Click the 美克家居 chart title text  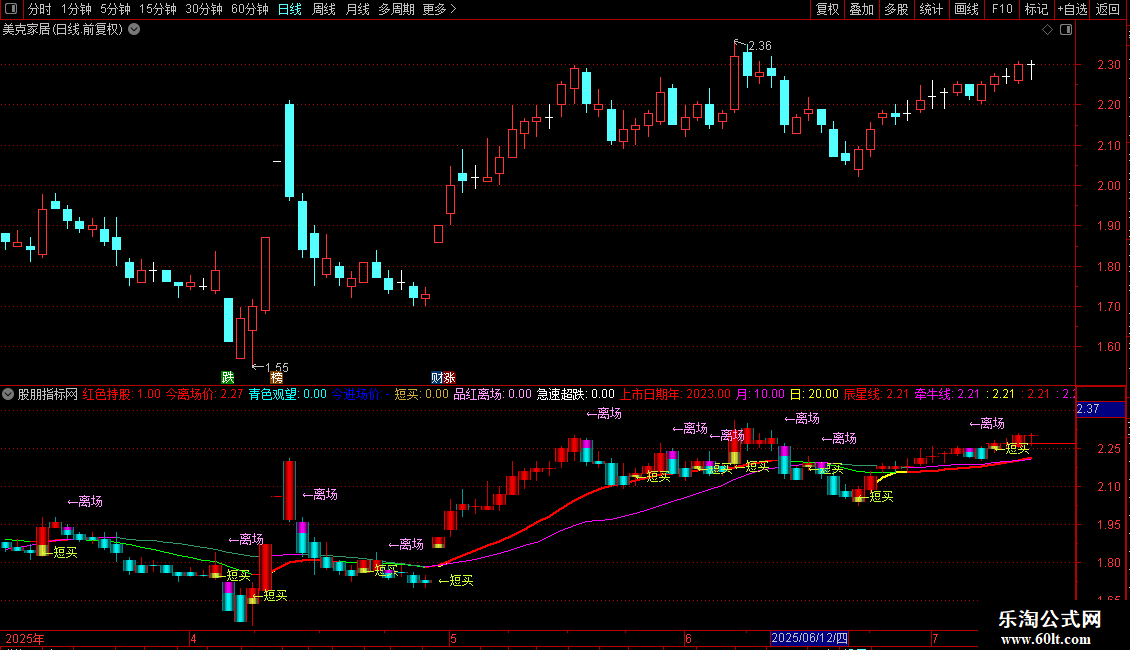point(63,29)
